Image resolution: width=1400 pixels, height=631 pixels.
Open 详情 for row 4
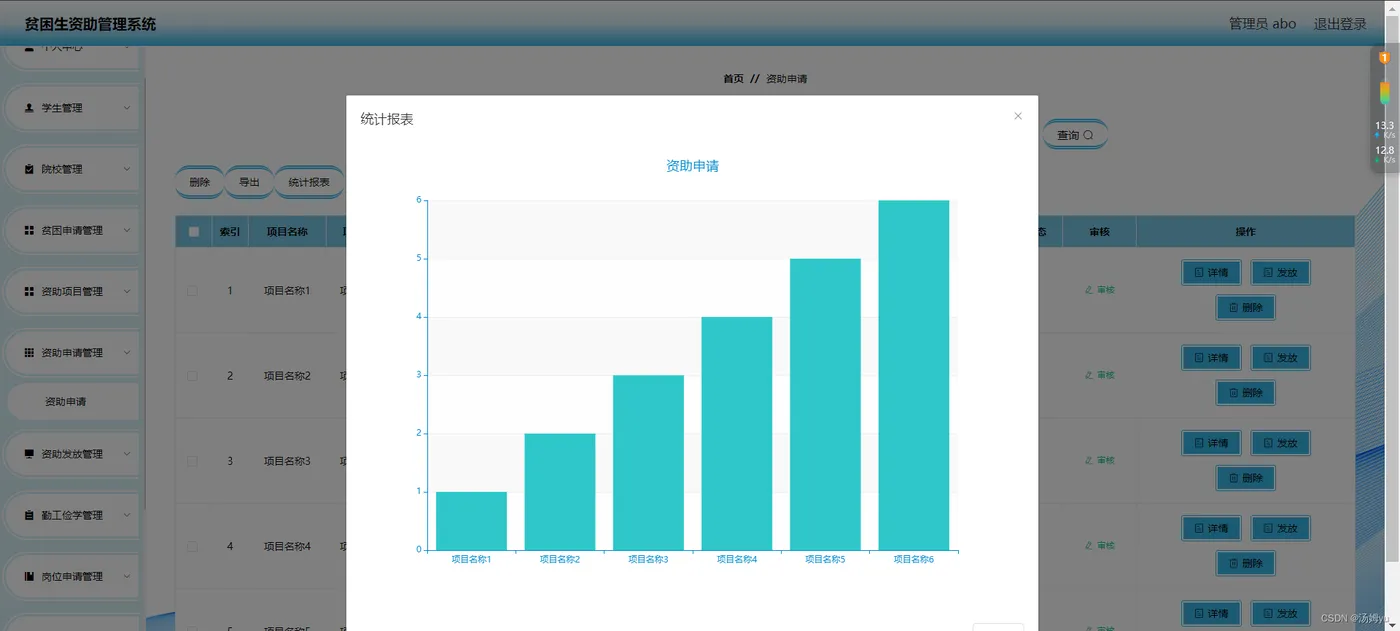click(1211, 527)
